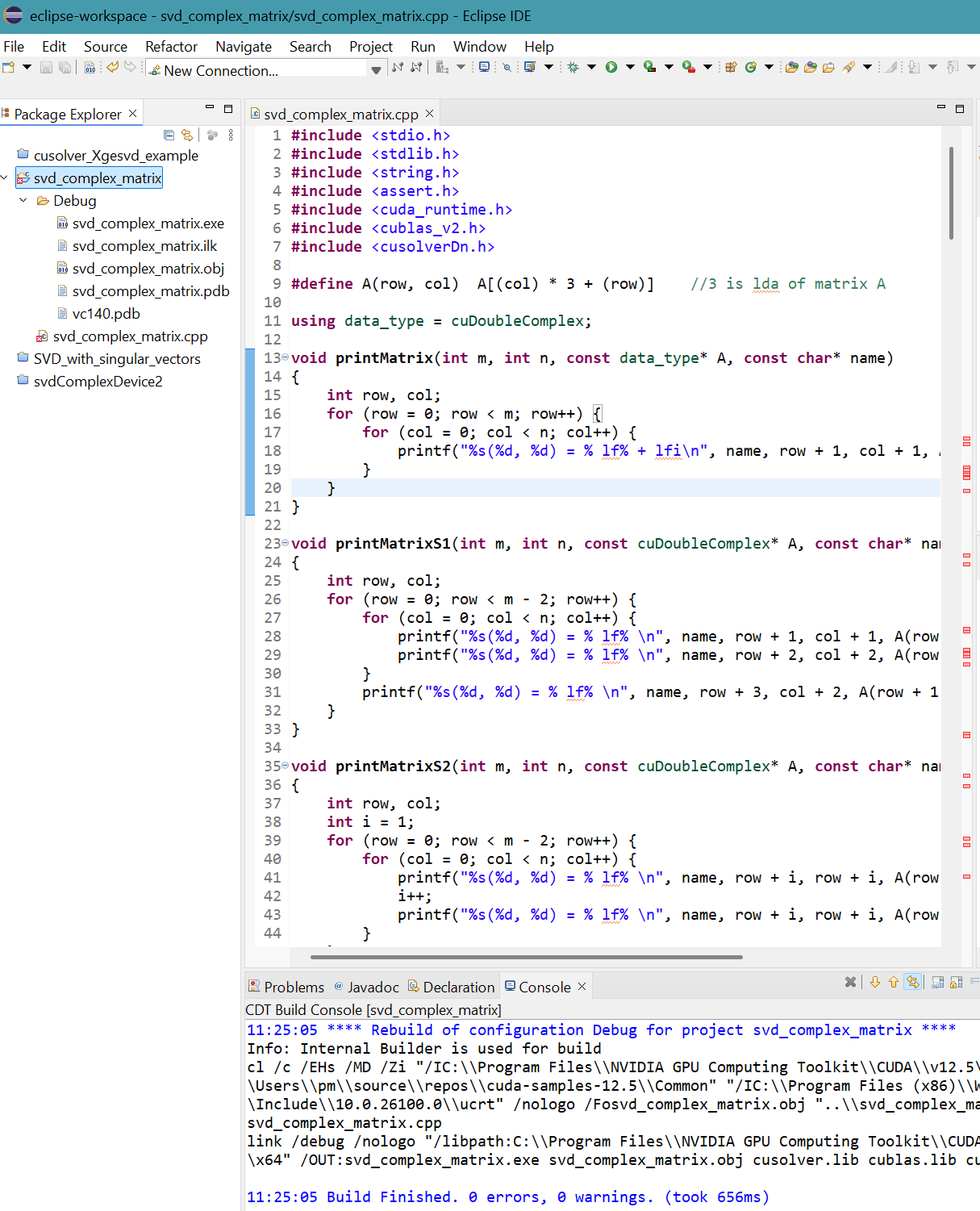Collapse the Debug folder in tree
Screen dimensions: 980x1211
pos(23,200)
